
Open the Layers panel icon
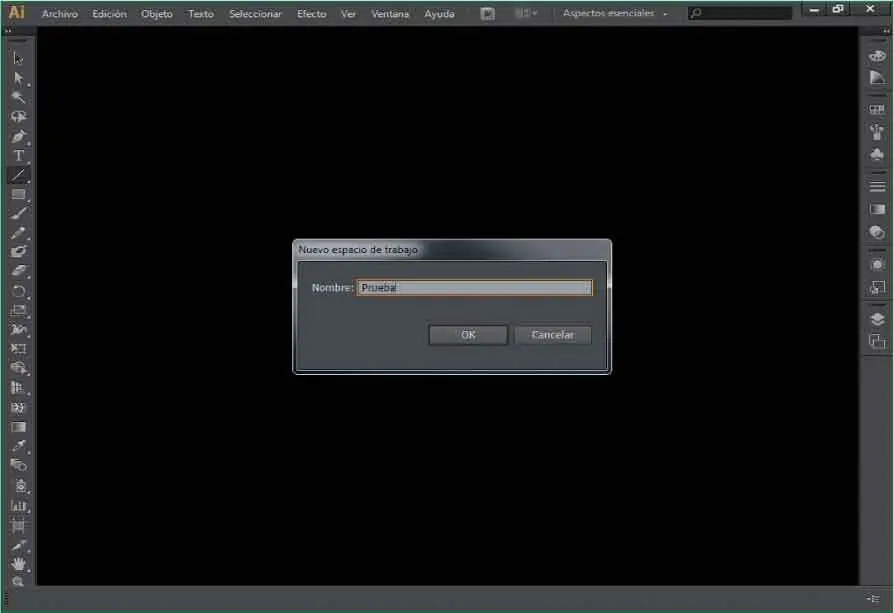(877, 318)
